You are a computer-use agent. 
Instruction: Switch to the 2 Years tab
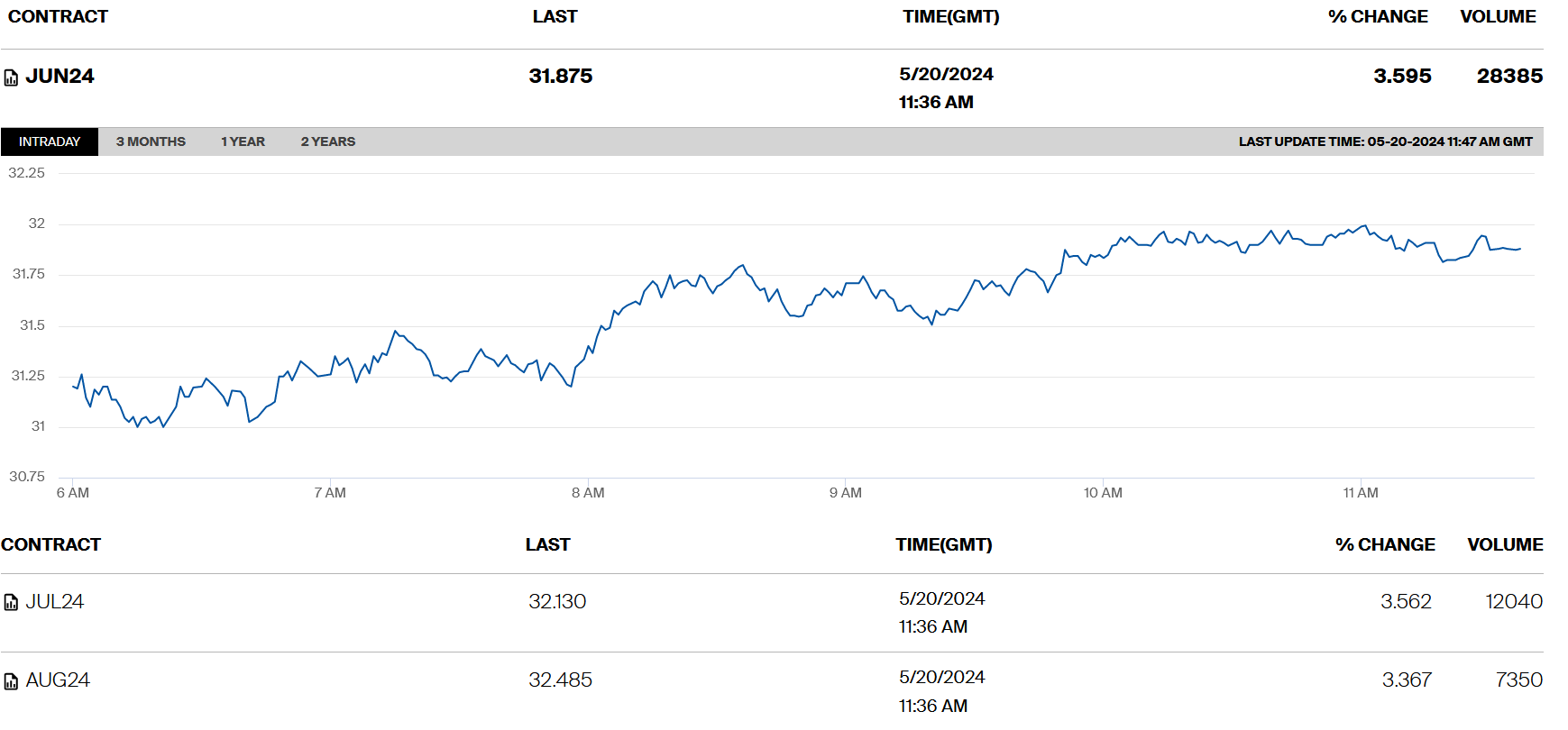[x=328, y=141]
